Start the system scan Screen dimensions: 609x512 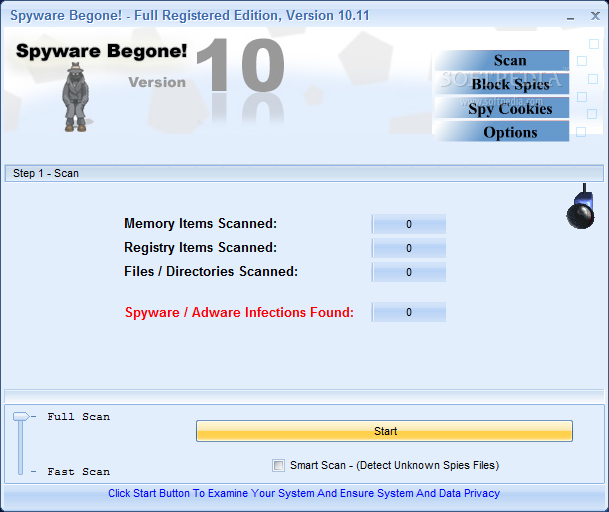[385, 431]
